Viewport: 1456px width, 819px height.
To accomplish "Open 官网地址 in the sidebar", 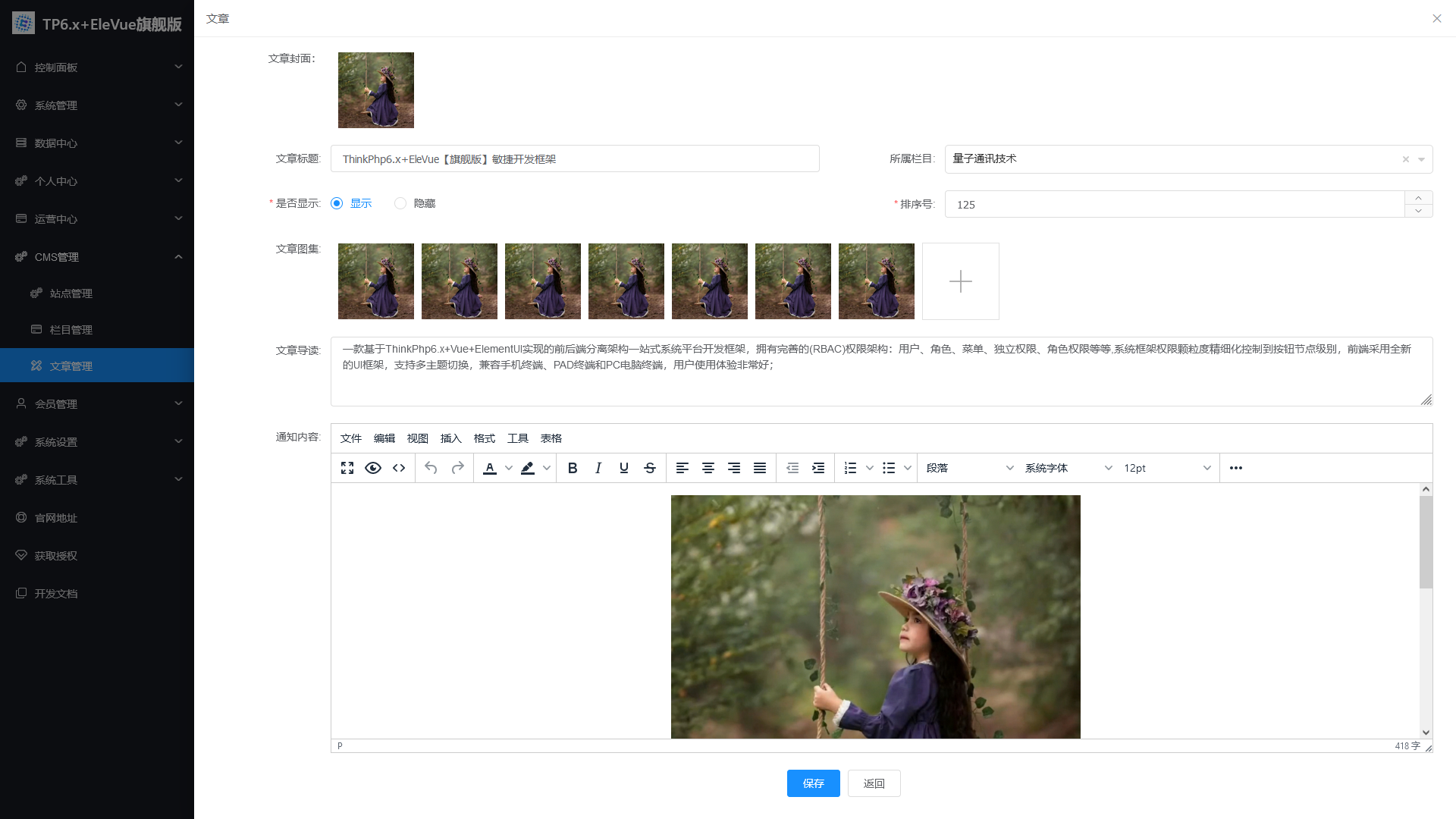I will pyautogui.click(x=97, y=518).
